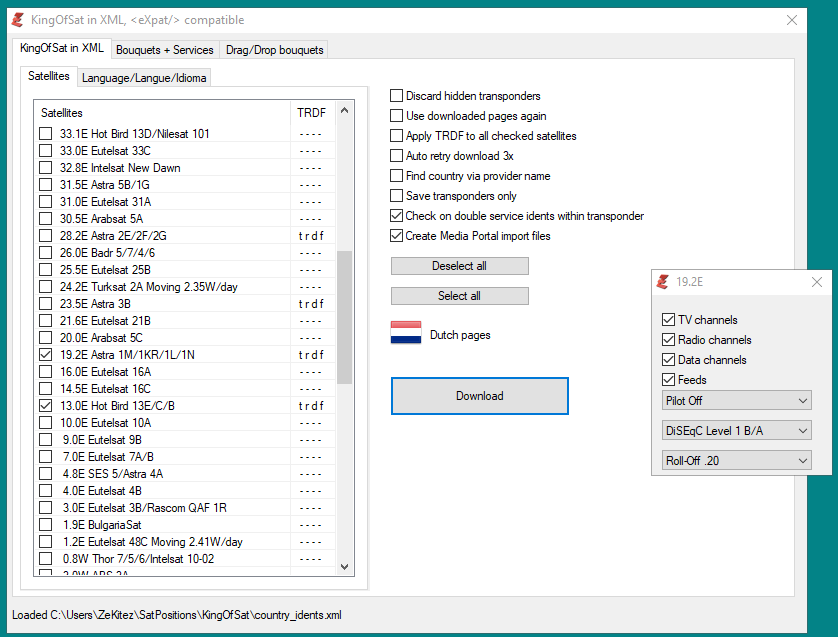Open the Pilot Off dropdown
838x637 pixels.
point(736,400)
